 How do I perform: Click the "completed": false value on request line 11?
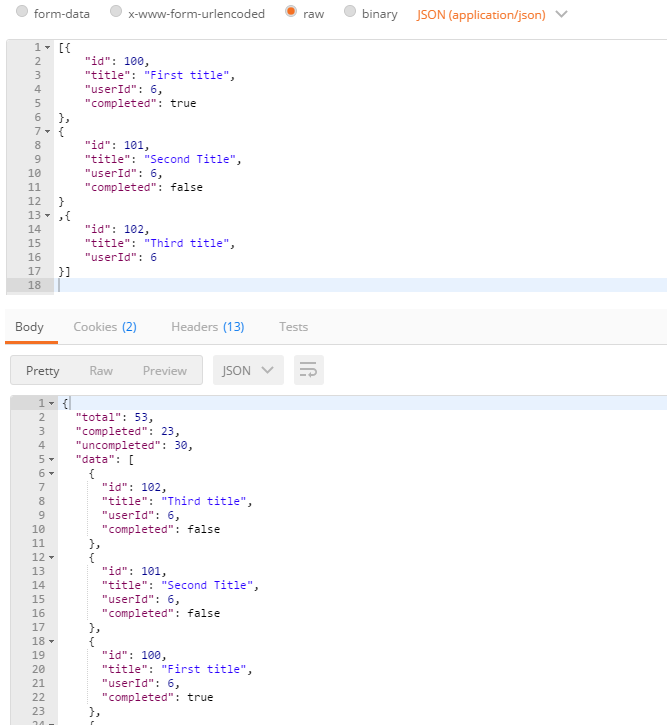pyautogui.click(x=186, y=187)
